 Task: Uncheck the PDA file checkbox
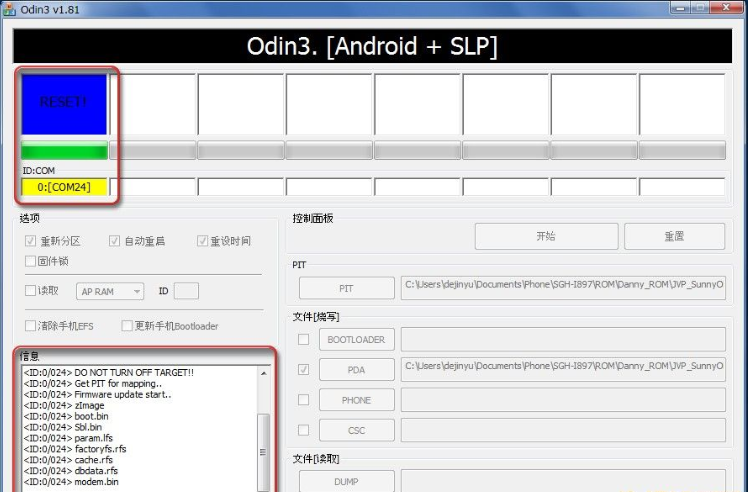point(303,369)
